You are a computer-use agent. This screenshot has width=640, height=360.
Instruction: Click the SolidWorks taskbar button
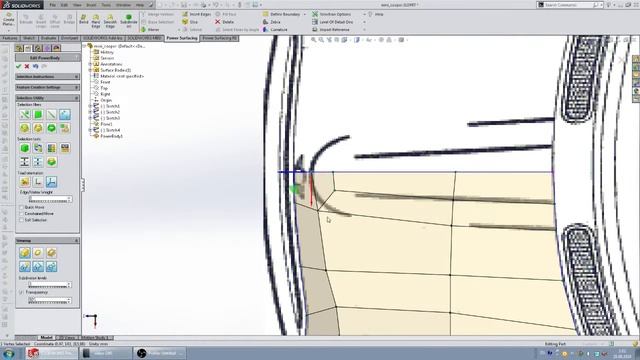coord(51,353)
